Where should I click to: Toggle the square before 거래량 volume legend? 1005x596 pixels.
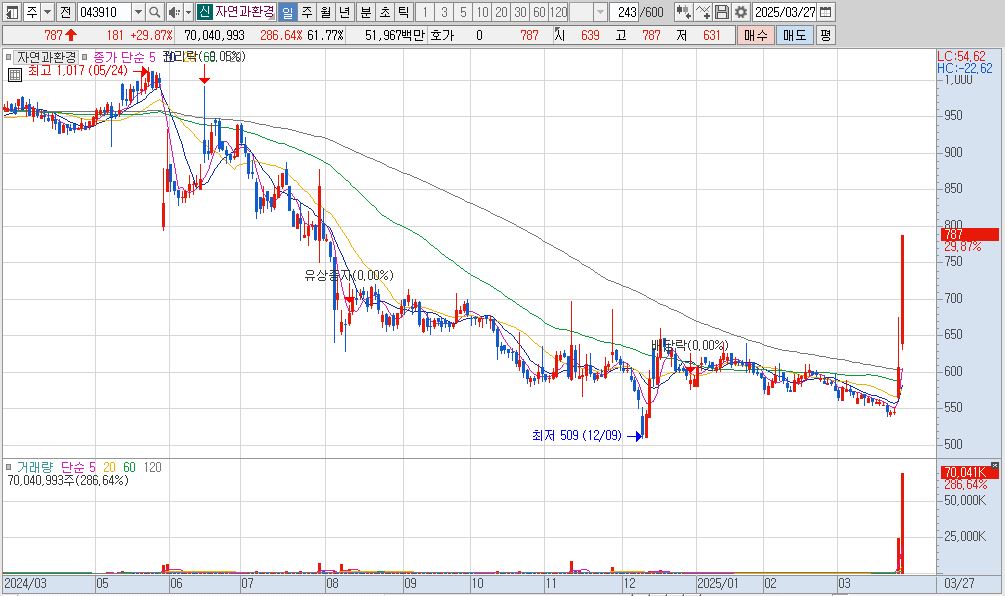coord(9,467)
